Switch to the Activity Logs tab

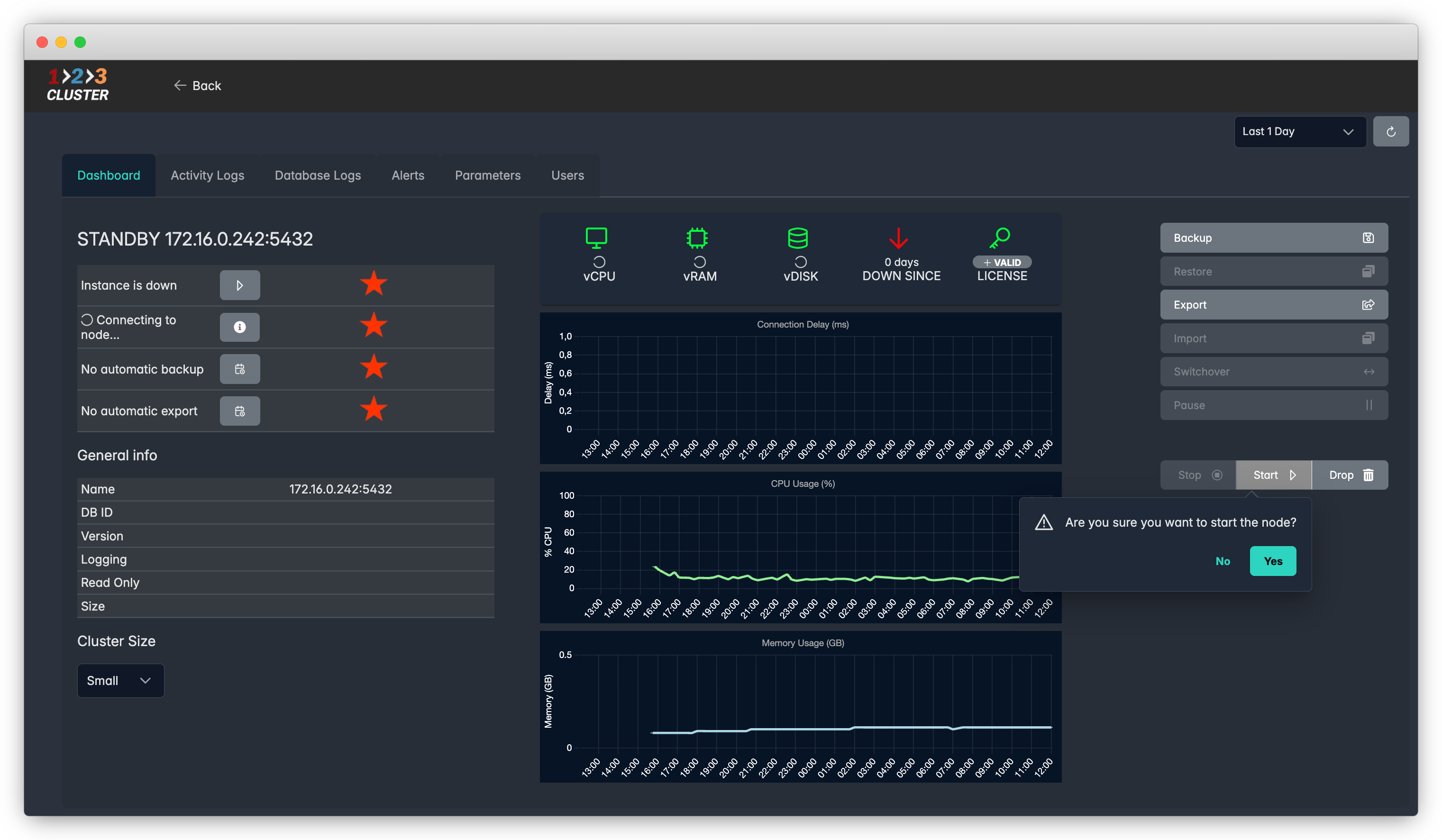click(x=207, y=175)
